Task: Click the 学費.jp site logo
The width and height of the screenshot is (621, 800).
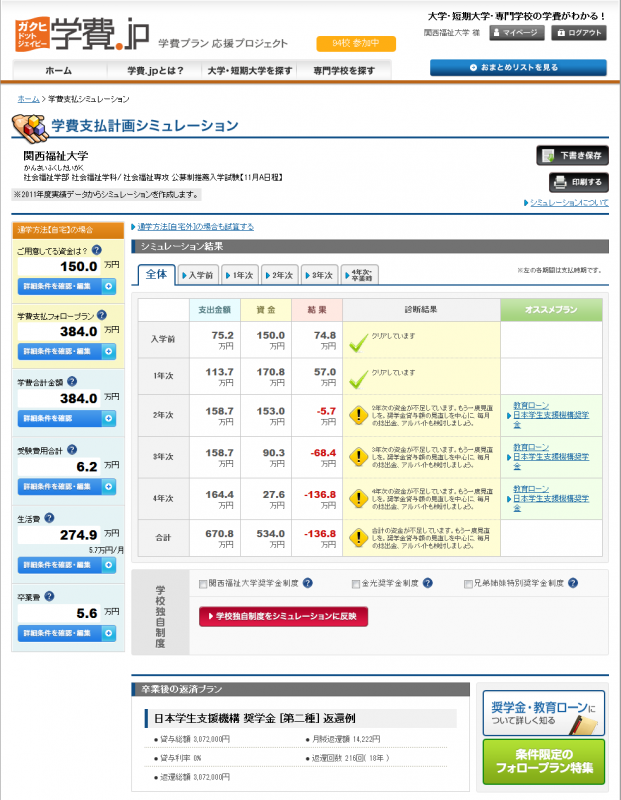Action: tap(82, 34)
